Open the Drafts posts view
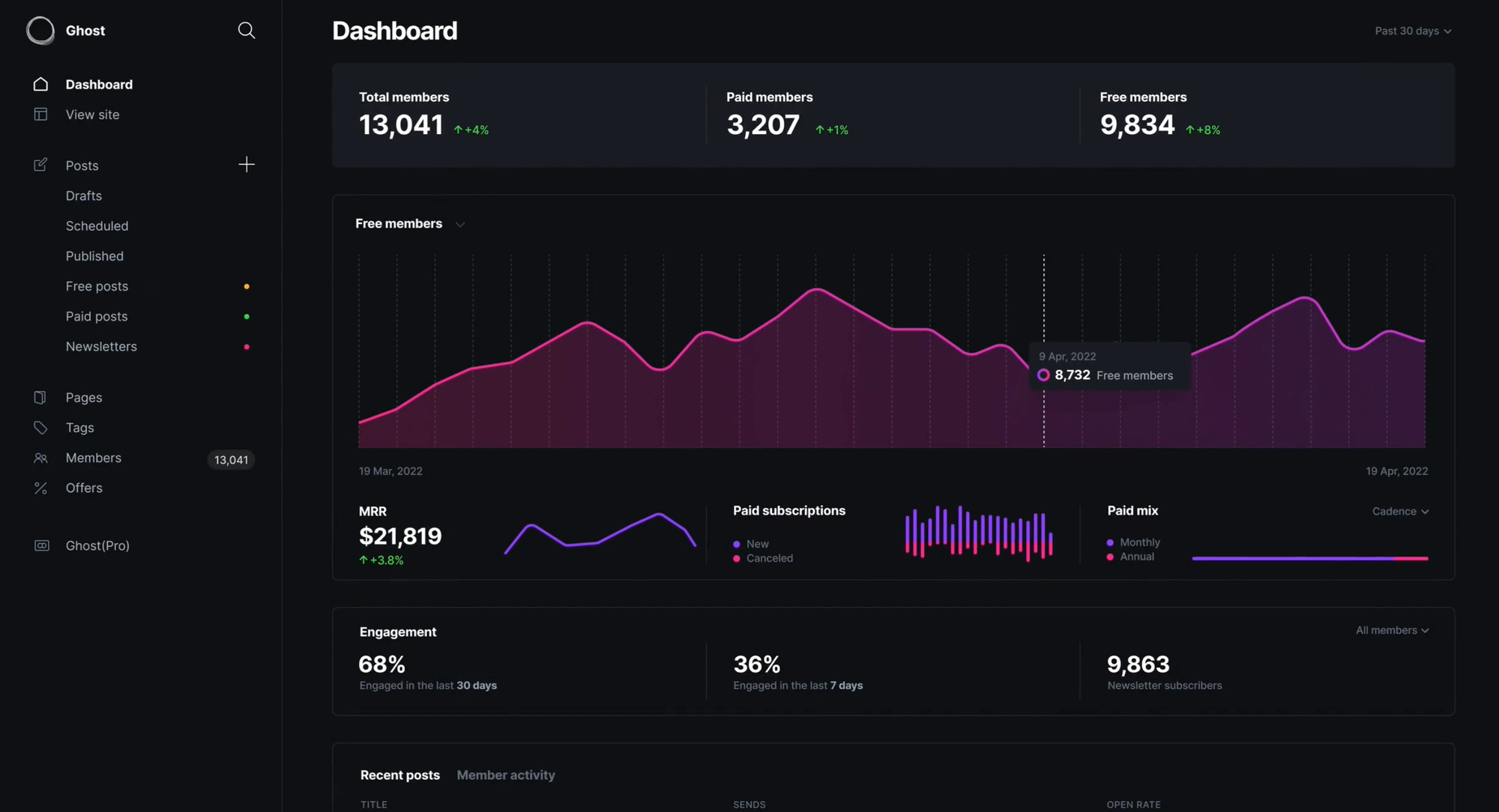The height and width of the screenshot is (812, 1499). 83,196
